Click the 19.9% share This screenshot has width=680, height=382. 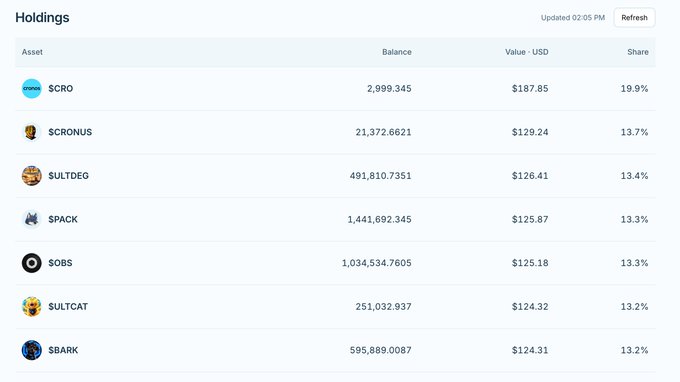(x=634, y=88)
